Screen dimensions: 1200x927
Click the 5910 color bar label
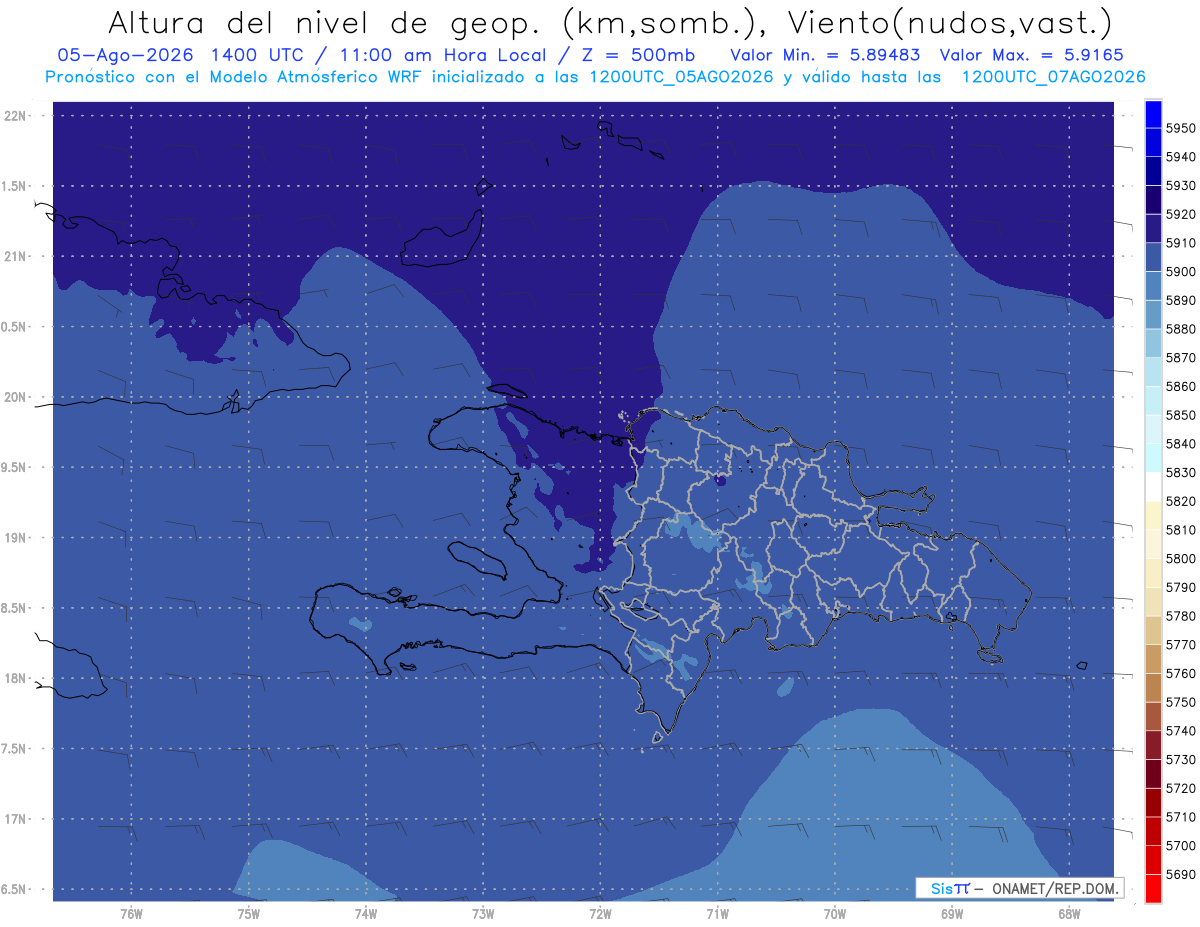click(x=1180, y=243)
